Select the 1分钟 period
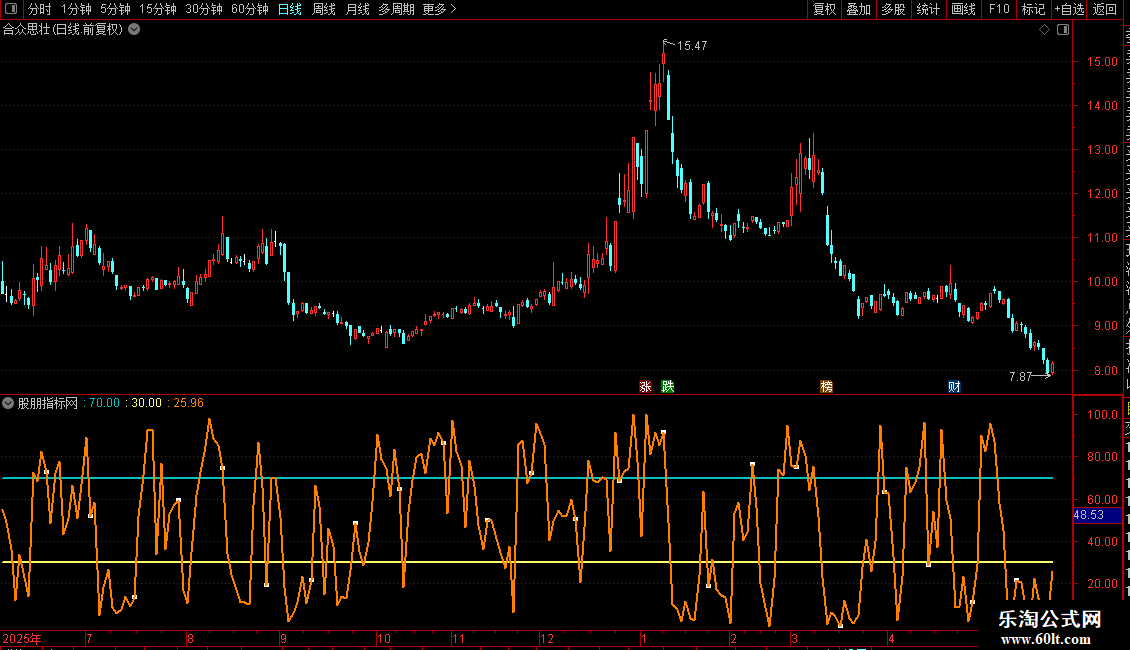1130x650 pixels. click(76, 9)
